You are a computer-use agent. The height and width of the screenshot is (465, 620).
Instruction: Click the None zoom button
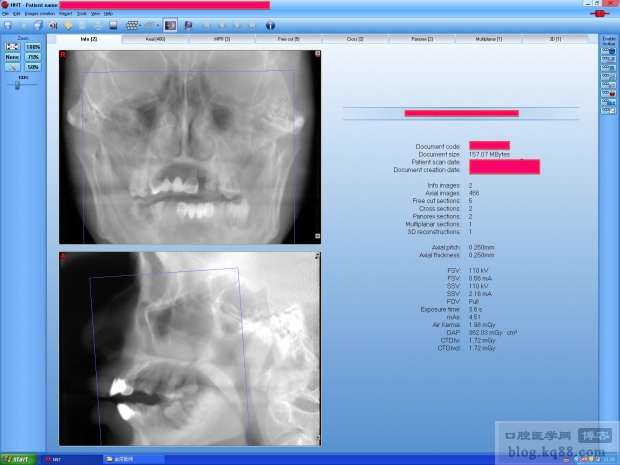(12, 57)
